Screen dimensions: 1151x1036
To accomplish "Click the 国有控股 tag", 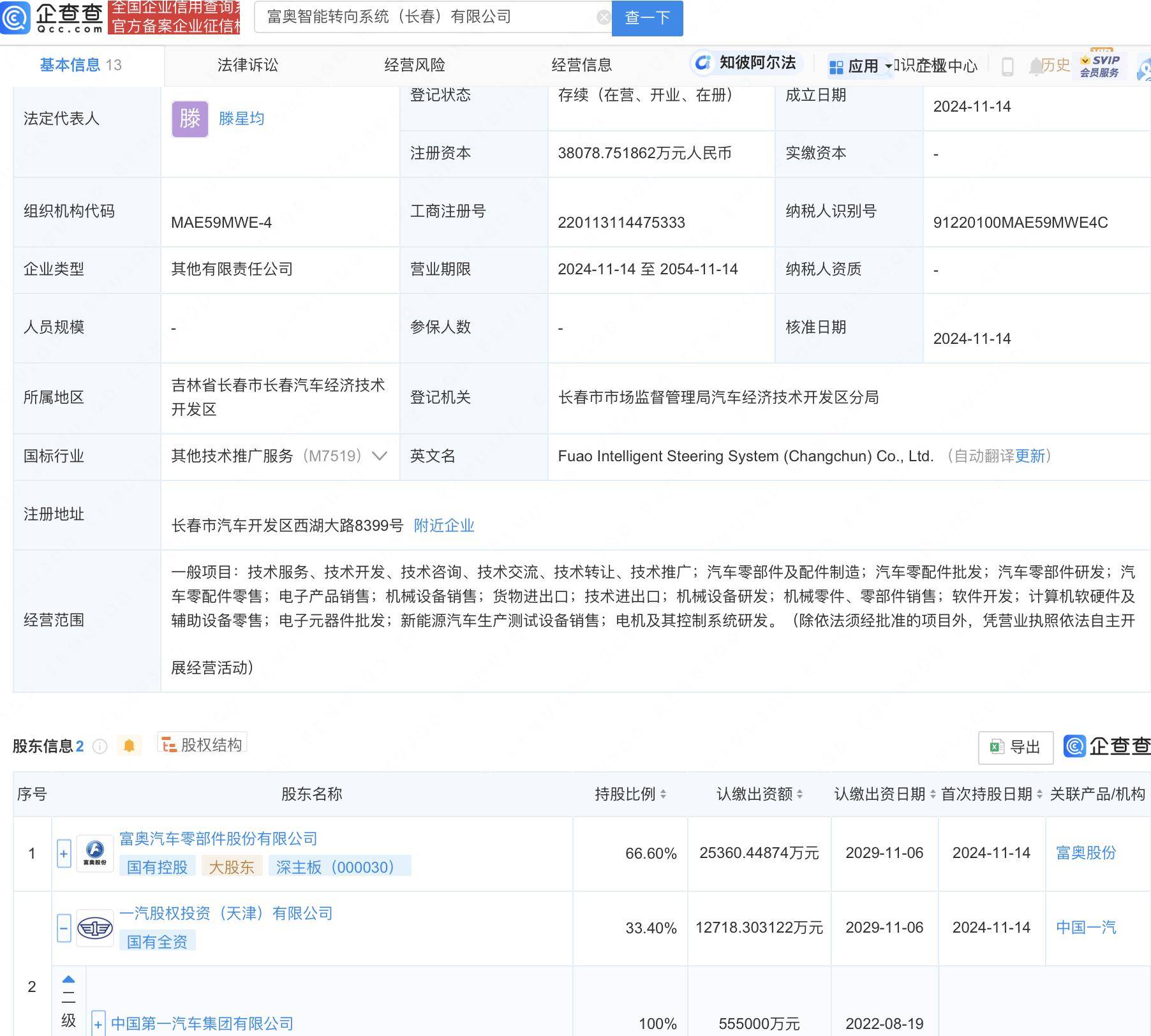I will point(158,867).
